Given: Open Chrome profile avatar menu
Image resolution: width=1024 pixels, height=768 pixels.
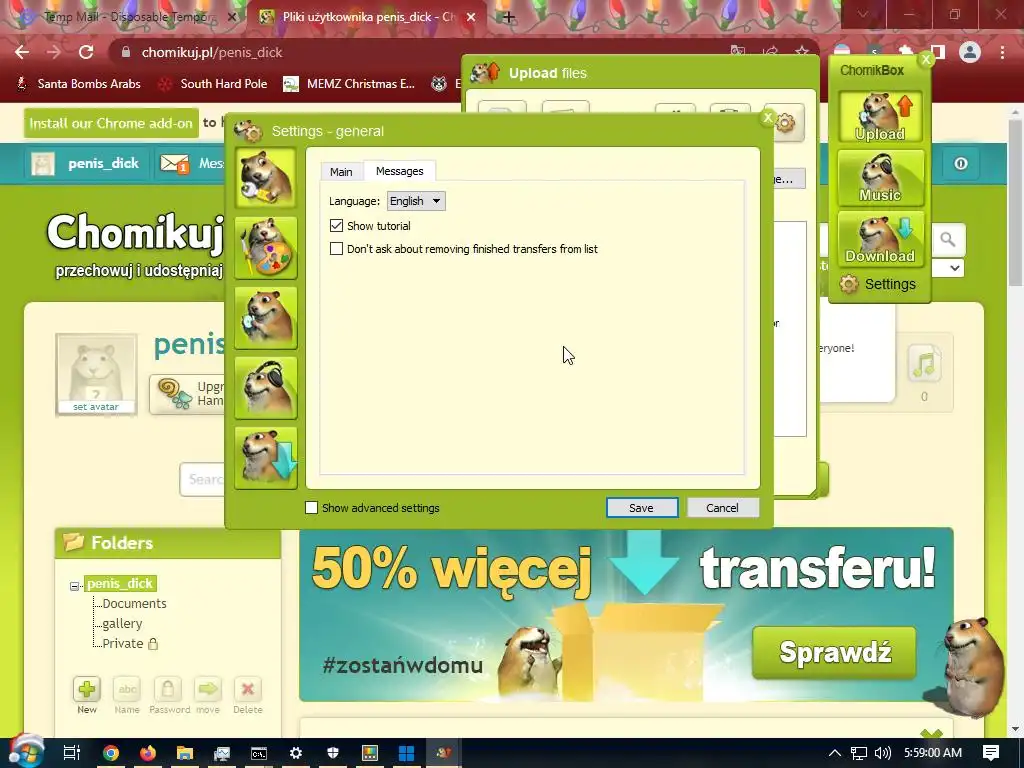Looking at the screenshot, I should coord(970,52).
